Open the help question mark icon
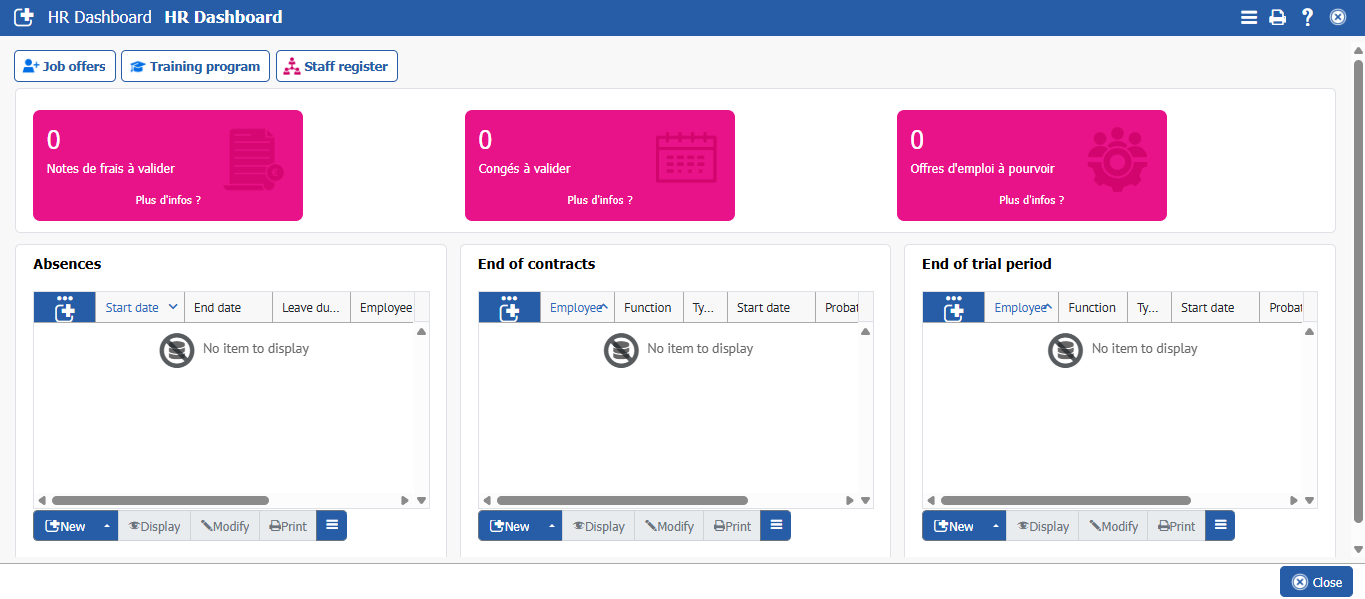 coord(1307,17)
